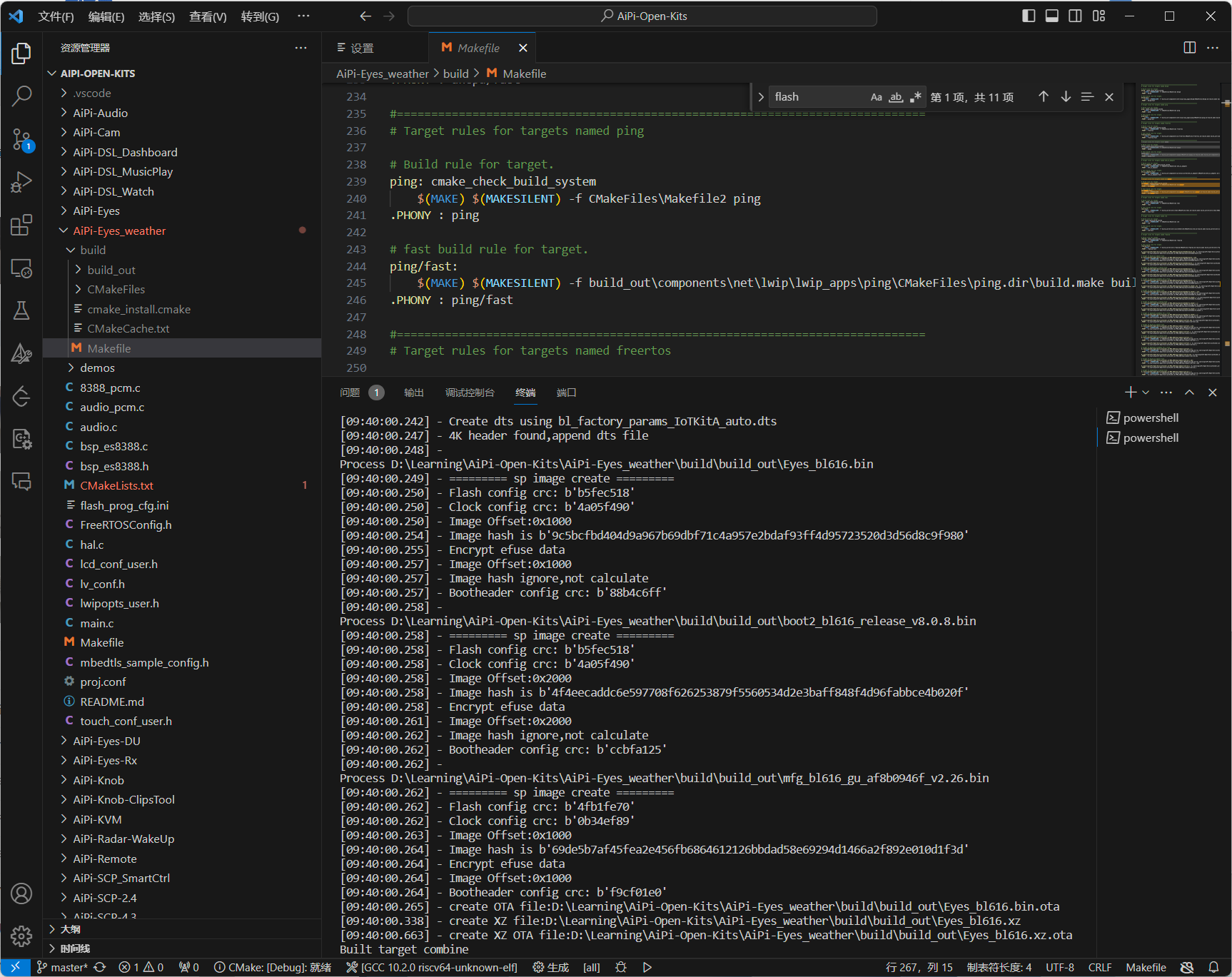Click master branch in status bar
Viewport: 1232px width, 977px height.
coord(62,968)
